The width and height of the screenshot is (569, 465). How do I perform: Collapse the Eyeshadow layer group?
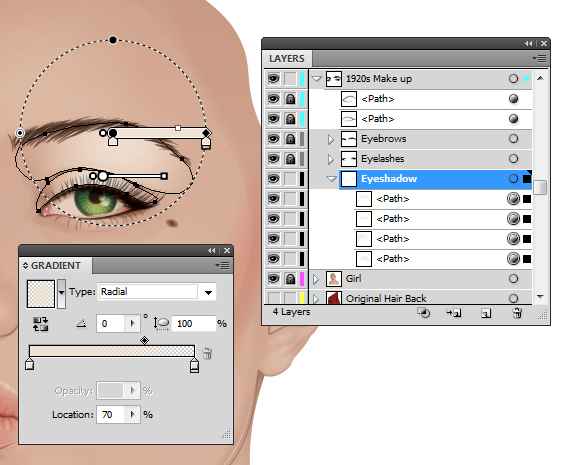pos(331,179)
